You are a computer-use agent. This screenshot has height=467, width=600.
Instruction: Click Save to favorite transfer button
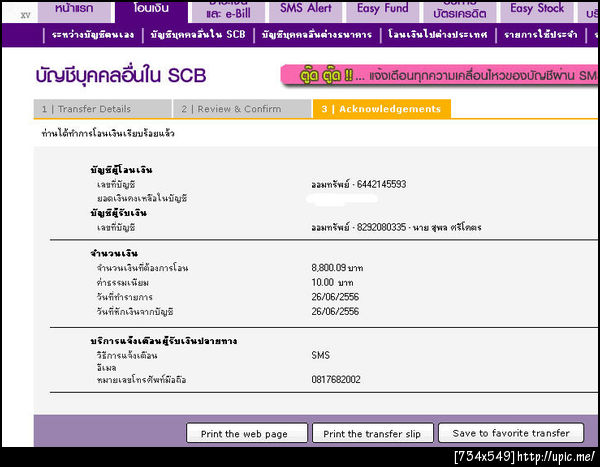(511, 433)
